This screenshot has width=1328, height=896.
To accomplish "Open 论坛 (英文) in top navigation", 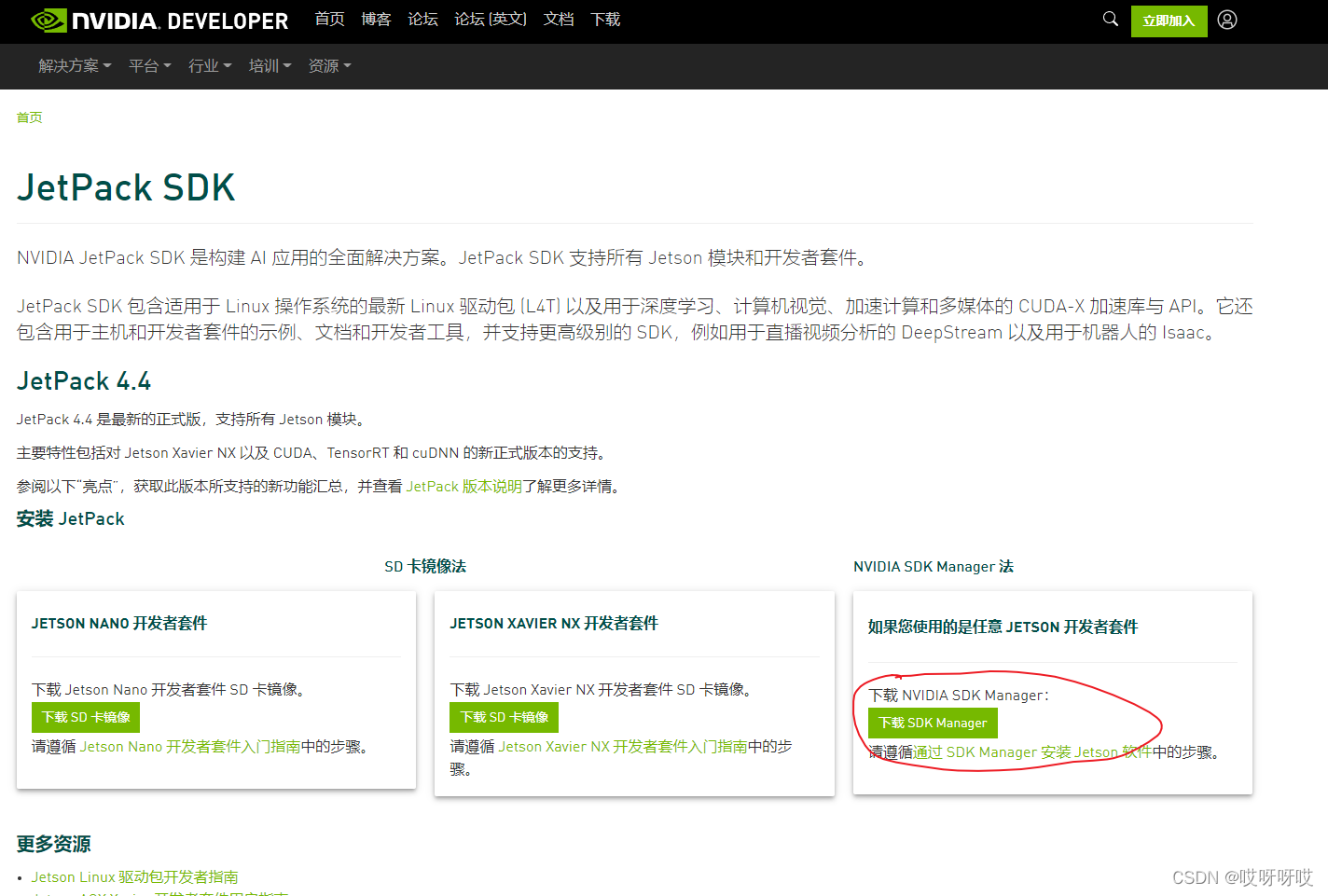I will pyautogui.click(x=491, y=19).
